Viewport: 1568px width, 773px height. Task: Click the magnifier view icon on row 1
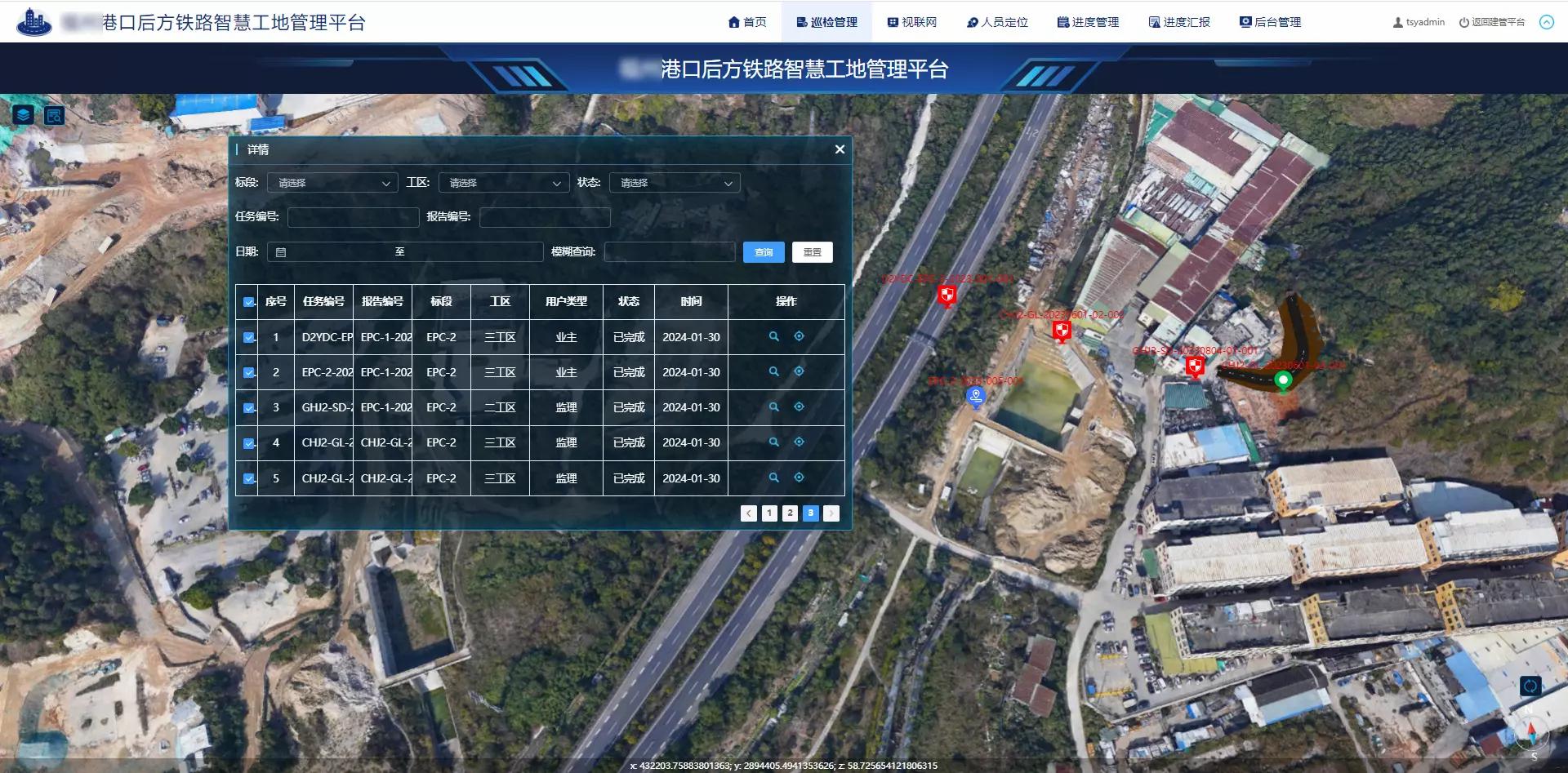pyautogui.click(x=773, y=336)
